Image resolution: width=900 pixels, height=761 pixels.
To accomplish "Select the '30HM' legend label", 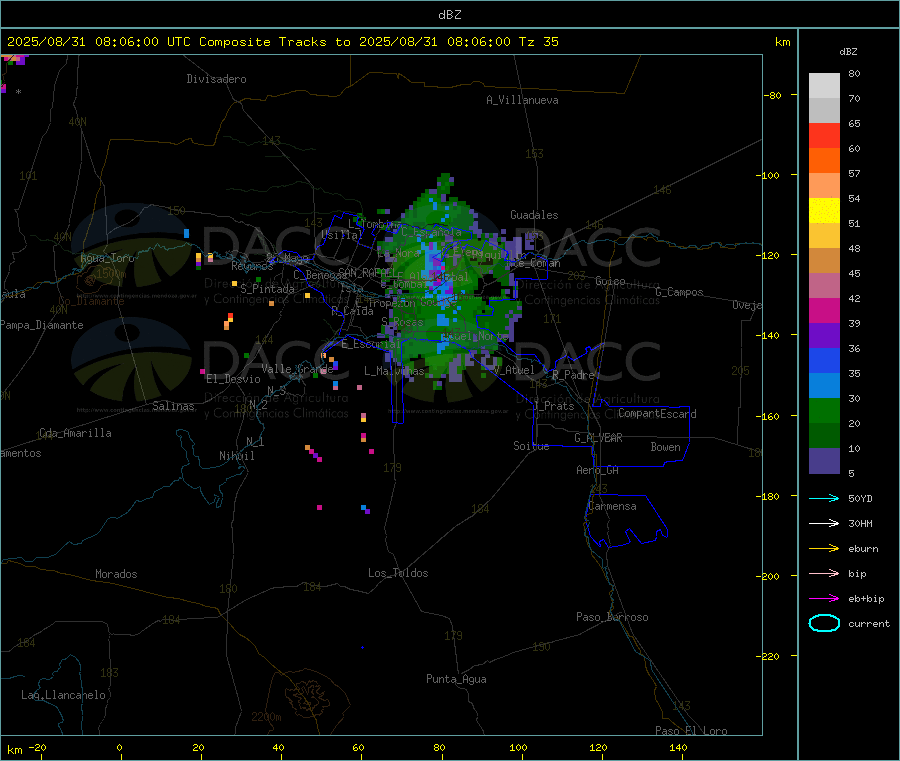I will (860, 523).
